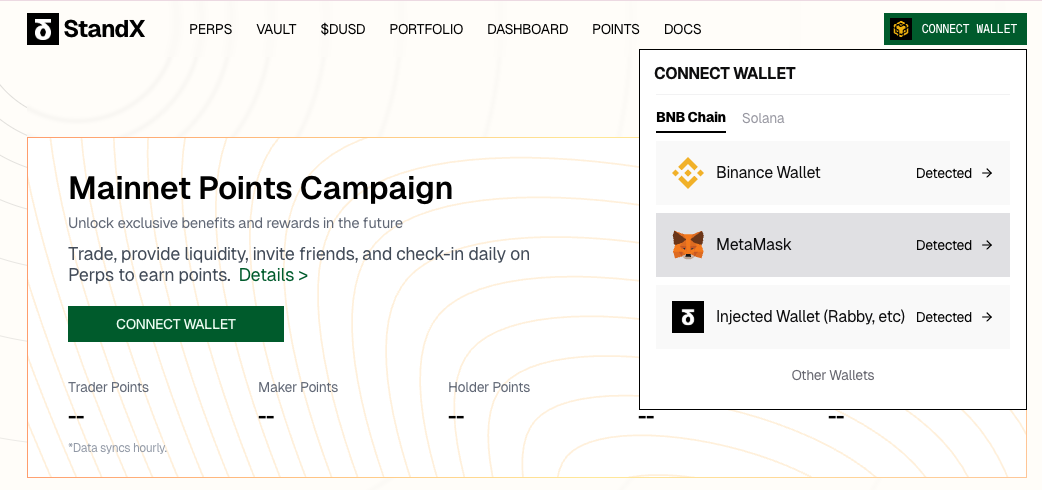Click the MetaMask fox icon
The height and width of the screenshot is (490, 1042).
[688, 245]
